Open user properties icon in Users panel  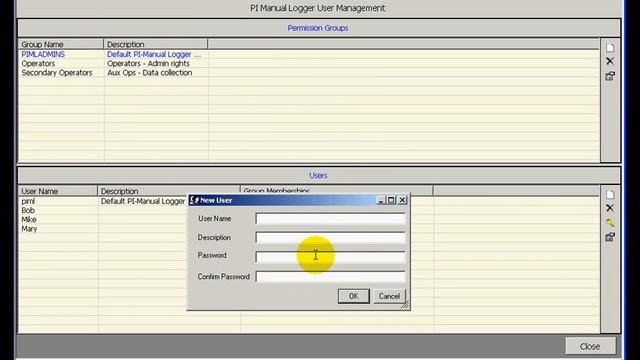pyautogui.click(x=610, y=237)
